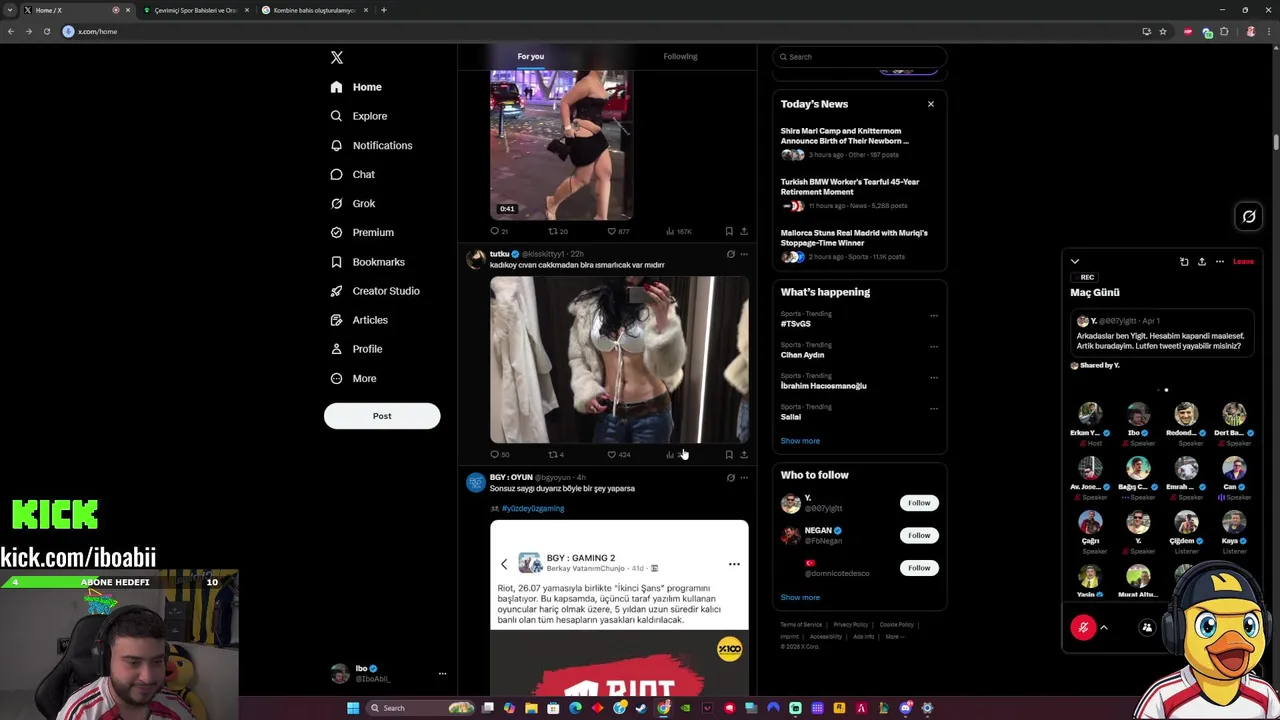Repost the video post with 20 reposts
The height and width of the screenshot is (720, 1280).
557,231
